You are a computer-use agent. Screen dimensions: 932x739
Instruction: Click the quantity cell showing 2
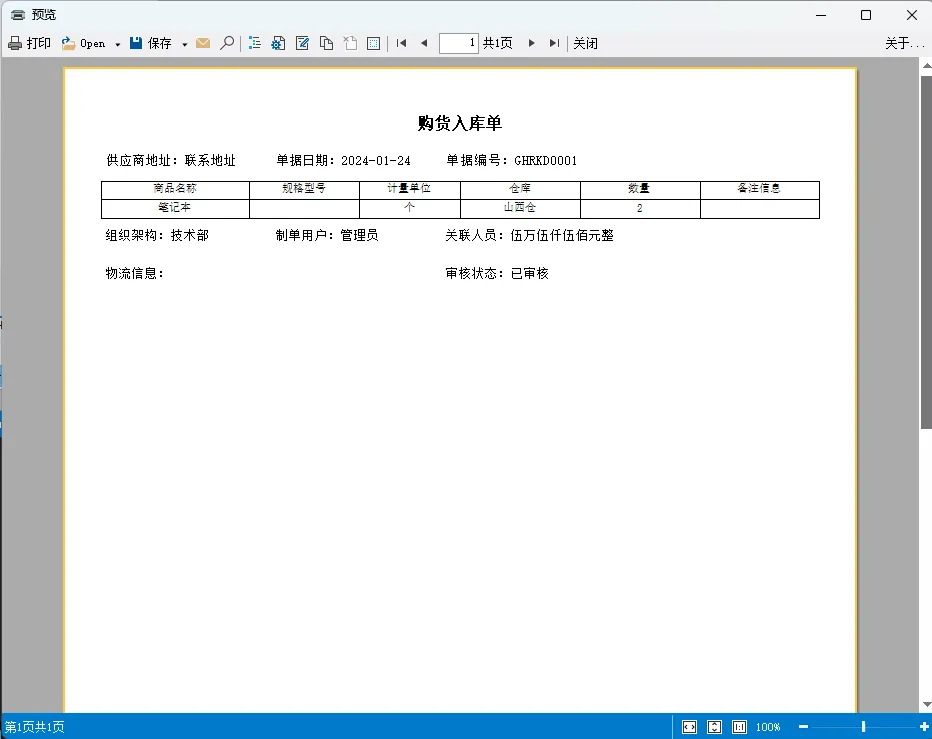pos(640,208)
